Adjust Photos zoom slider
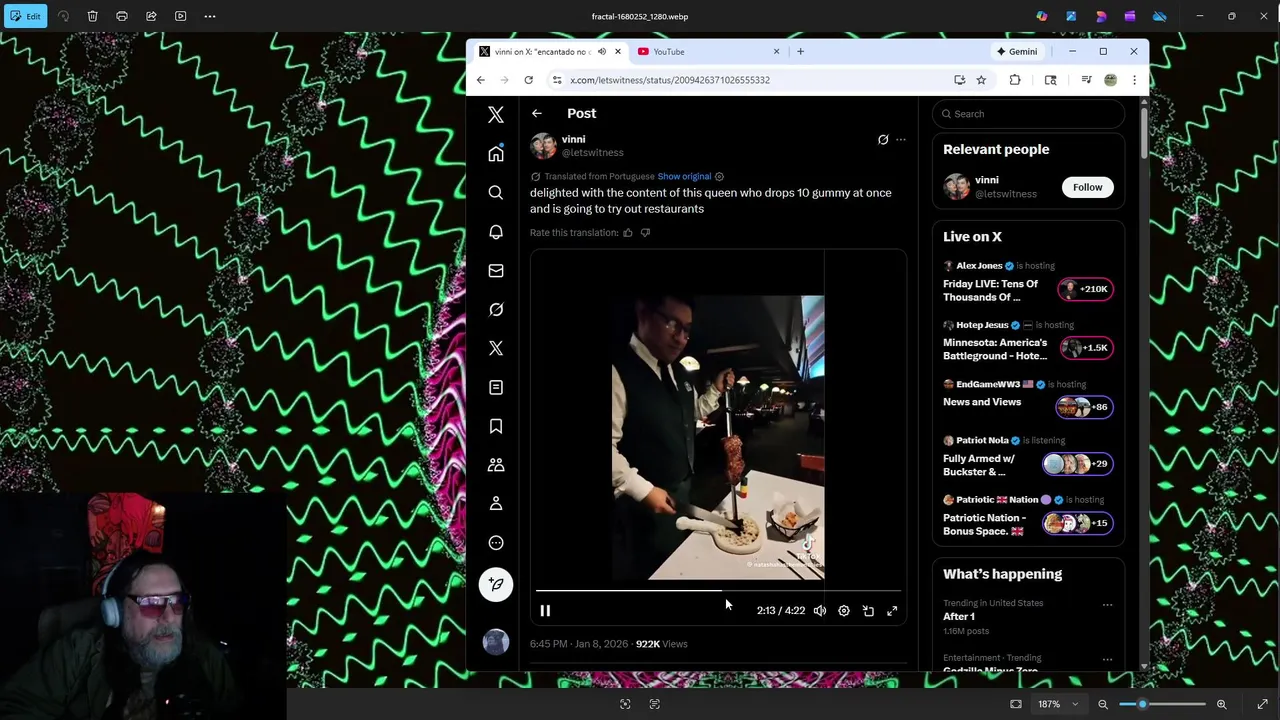This screenshot has height=720, width=1280. pos(1162,704)
